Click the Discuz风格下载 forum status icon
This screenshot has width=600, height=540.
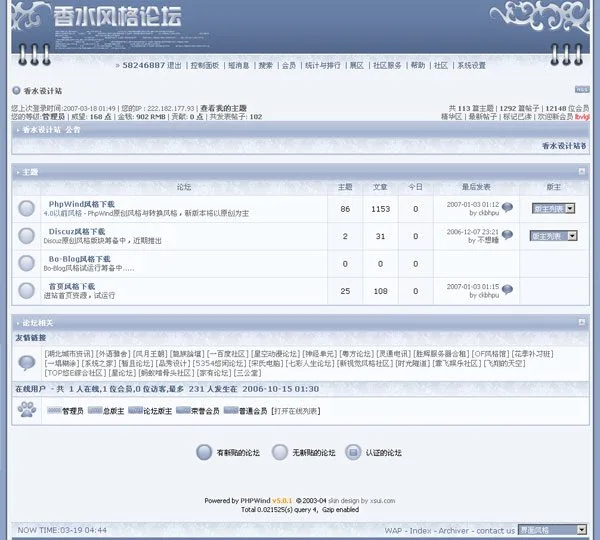[27, 236]
